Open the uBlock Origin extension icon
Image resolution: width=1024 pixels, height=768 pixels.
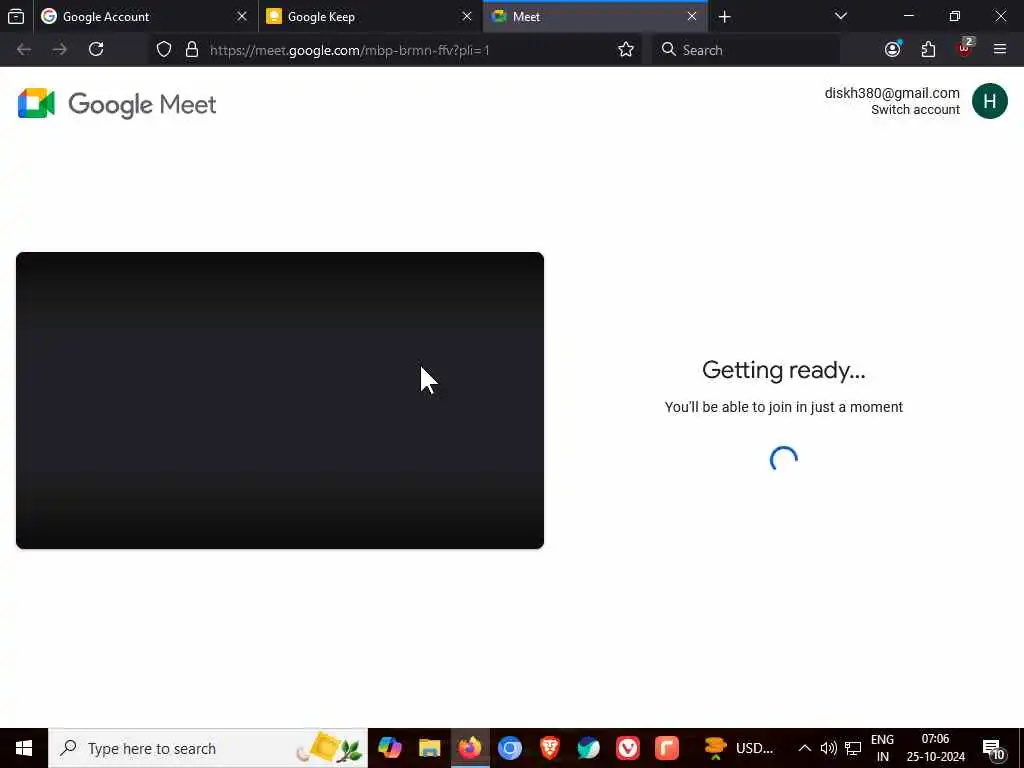point(965,48)
